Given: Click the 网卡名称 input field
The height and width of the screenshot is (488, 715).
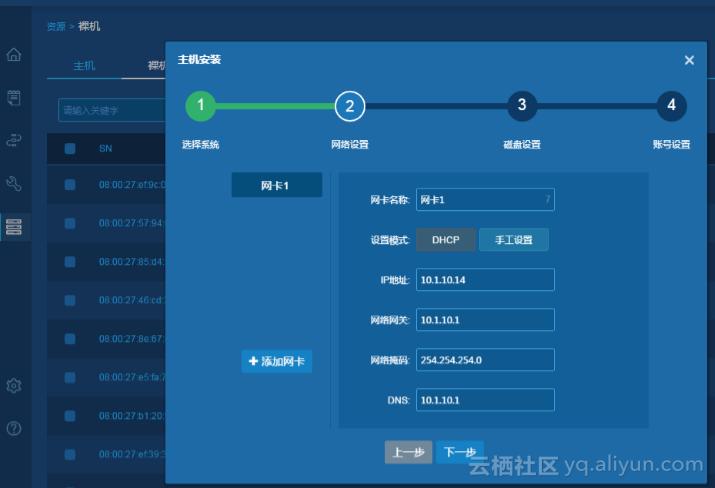Looking at the screenshot, I should coord(485,200).
